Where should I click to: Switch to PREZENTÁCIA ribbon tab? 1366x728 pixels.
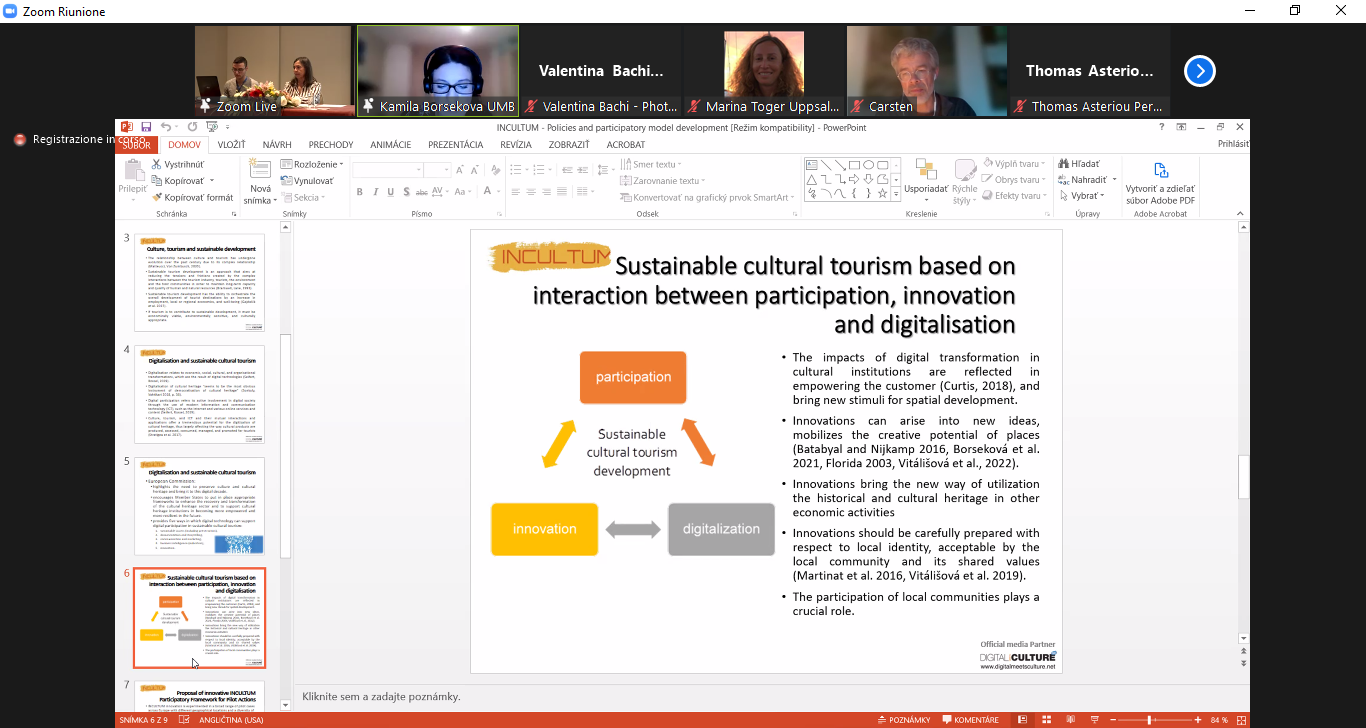(456, 145)
